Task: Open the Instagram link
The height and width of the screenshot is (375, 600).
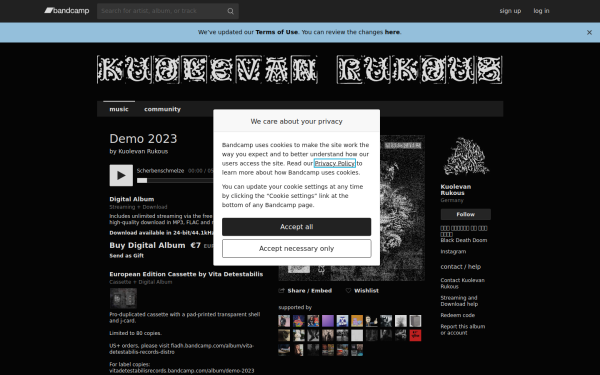Action: pyautogui.click(x=453, y=251)
